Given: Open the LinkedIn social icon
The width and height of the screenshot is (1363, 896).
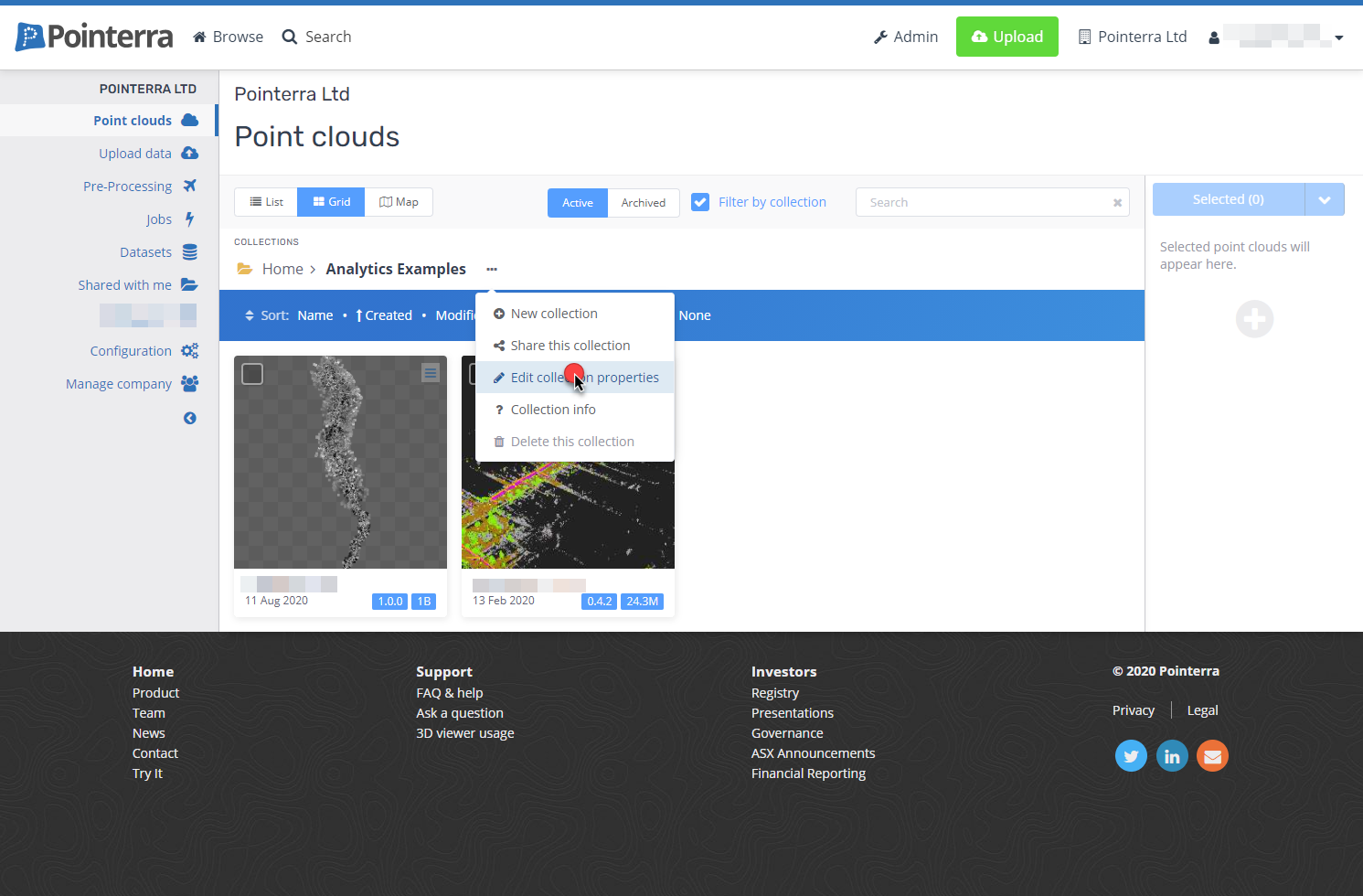Looking at the screenshot, I should pyautogui.click(x=1172, y=756).
